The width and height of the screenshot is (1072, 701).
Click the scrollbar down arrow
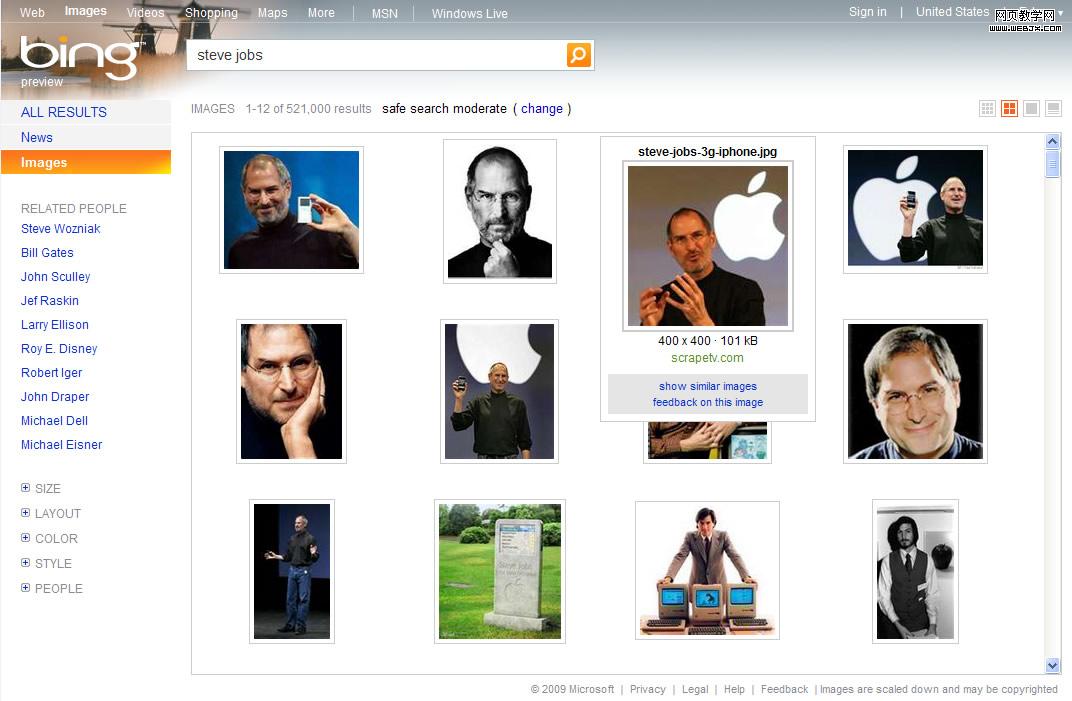(x=1052, y=665)
